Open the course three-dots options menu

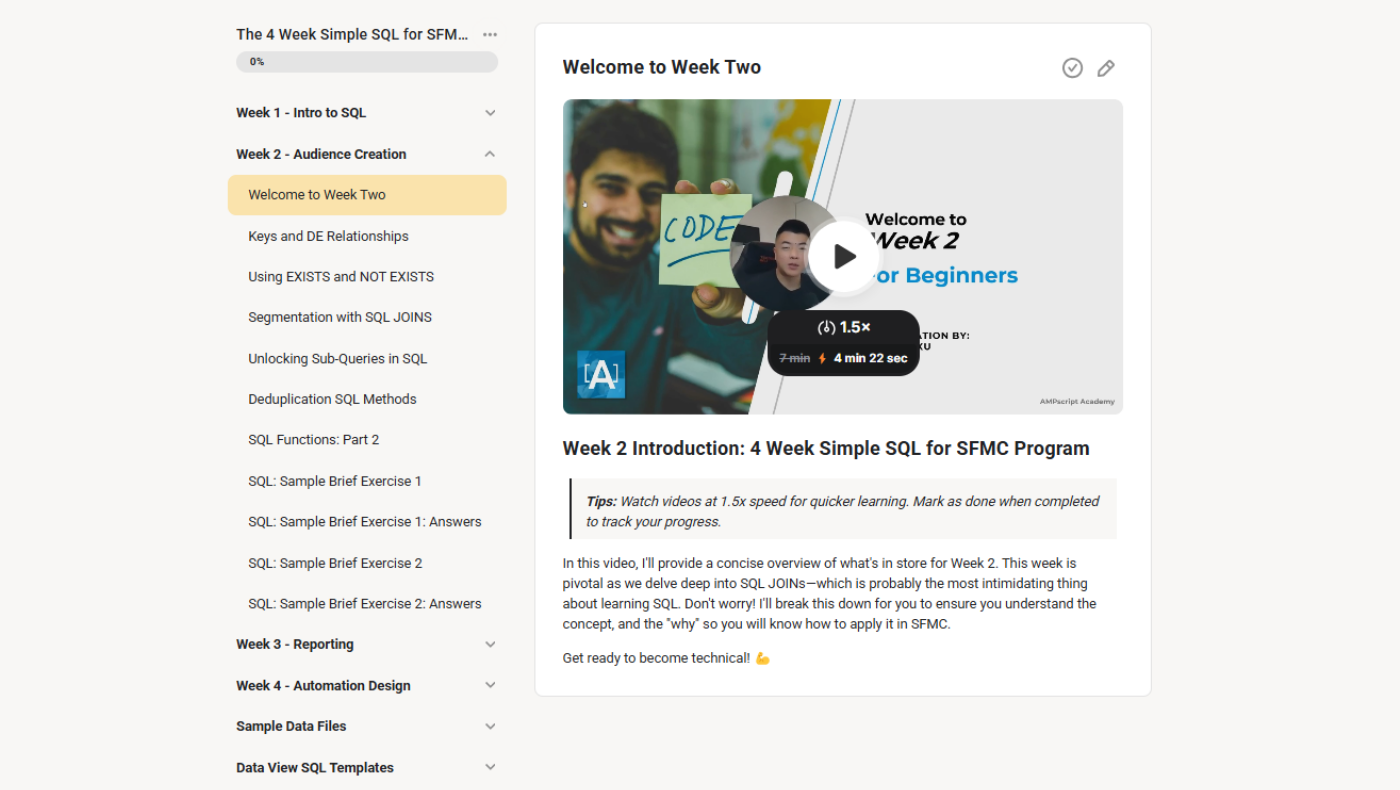coord(490,34)
